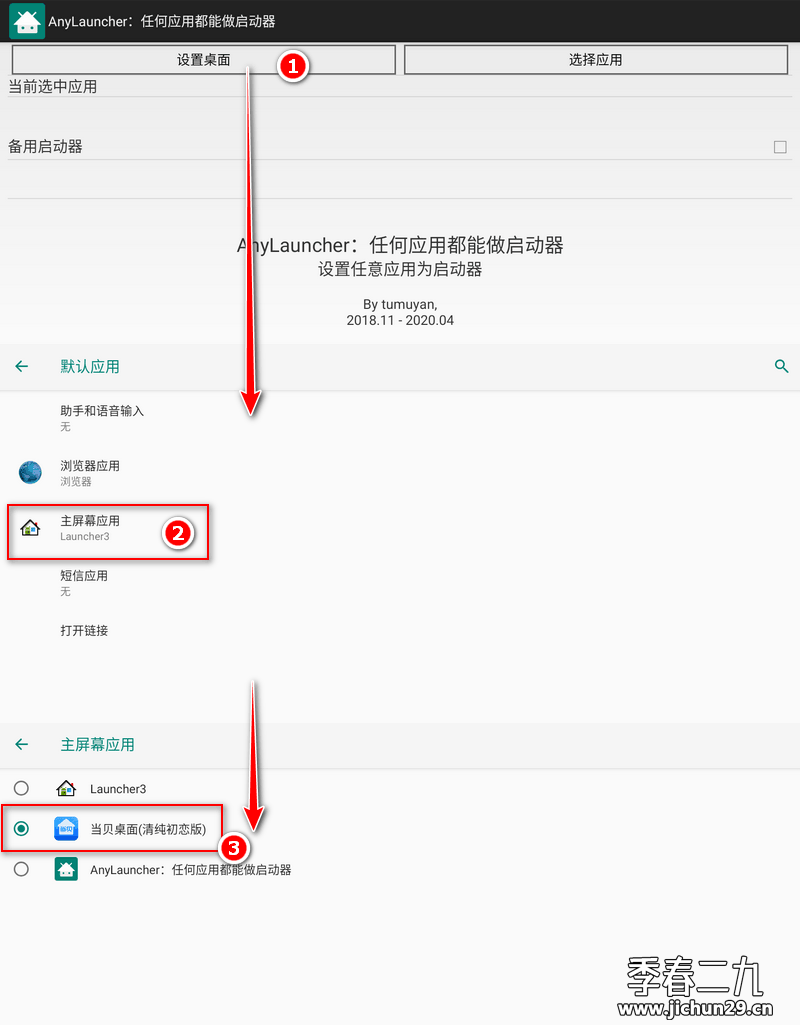The image size is (800, 1025).
Task: Tap the 选择应用 button
Action: click(595, 59)
